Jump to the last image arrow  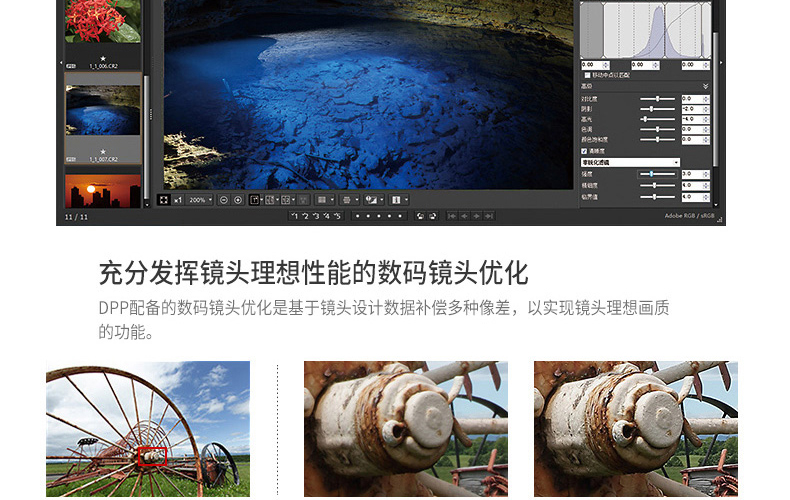pyautogui.click(x=489, y=216)
